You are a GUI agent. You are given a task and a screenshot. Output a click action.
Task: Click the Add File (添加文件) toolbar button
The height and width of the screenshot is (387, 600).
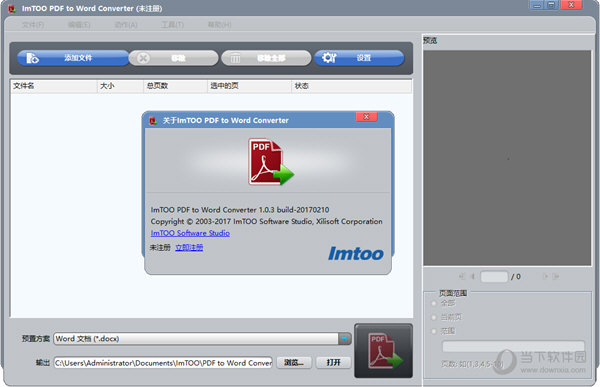(73, 58)
